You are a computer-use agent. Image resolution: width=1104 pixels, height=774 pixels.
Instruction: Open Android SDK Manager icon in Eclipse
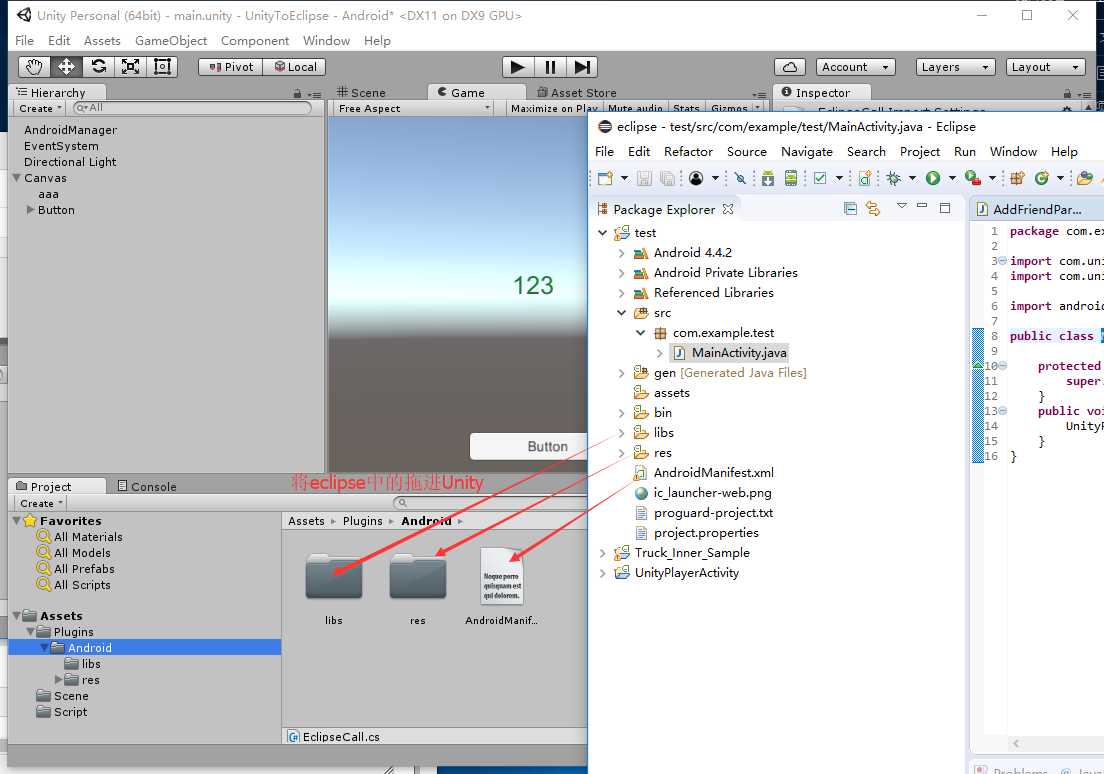point(767,178)
